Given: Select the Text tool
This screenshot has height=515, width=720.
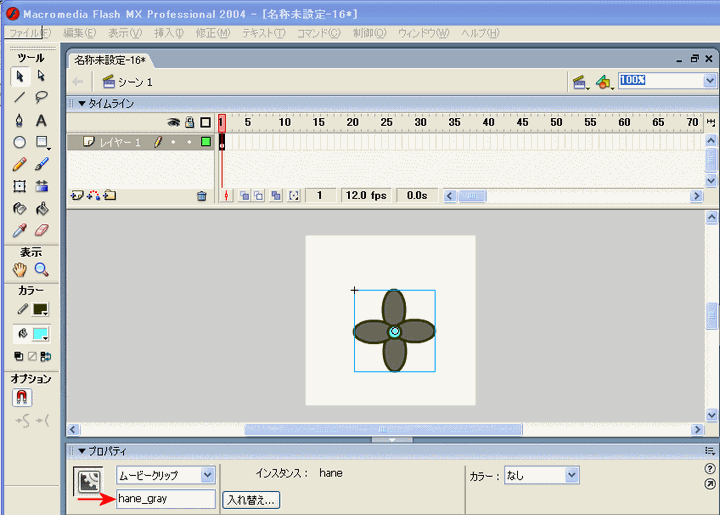Looking at the screenshot, I should (41, 121).
